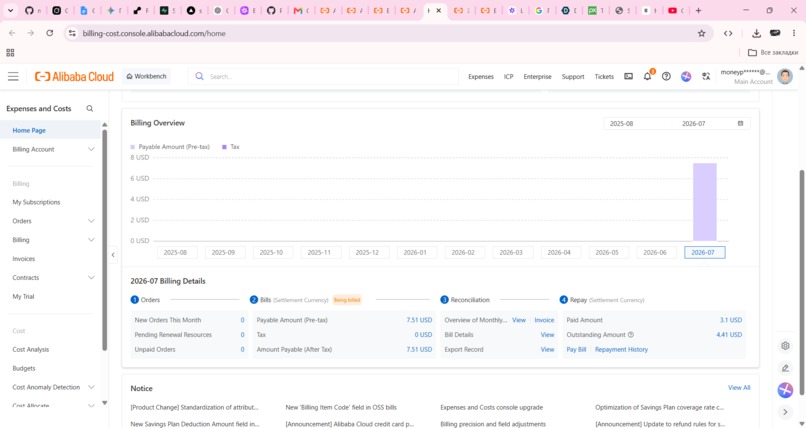Open My Trial in sidebar
The height and width of the screenshot is (428, 806).
click(23, 296)
